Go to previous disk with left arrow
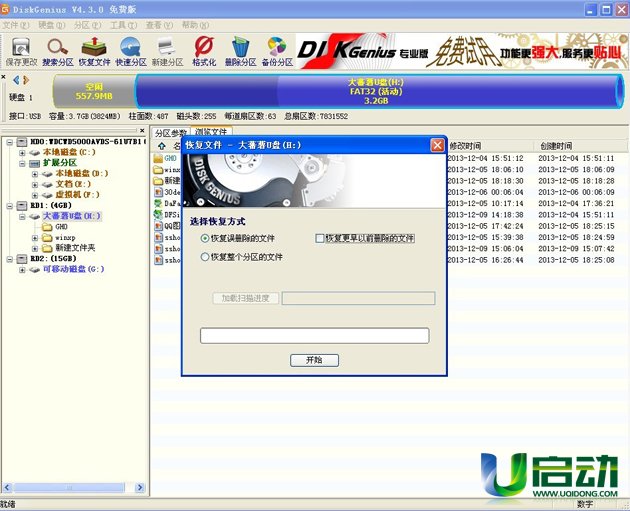This screenshot has width=630, height=511. tap(16, 80)
